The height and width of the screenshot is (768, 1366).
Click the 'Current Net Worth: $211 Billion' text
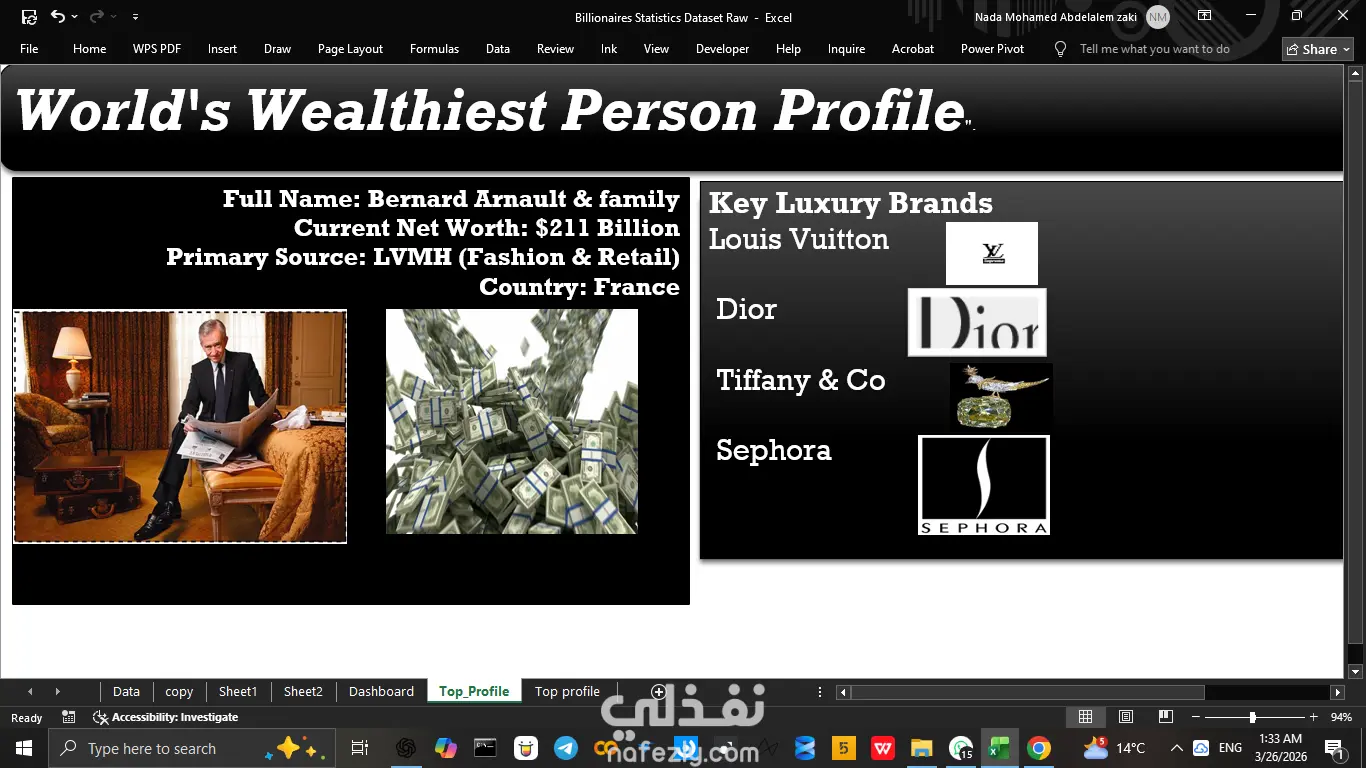point(487,228)
